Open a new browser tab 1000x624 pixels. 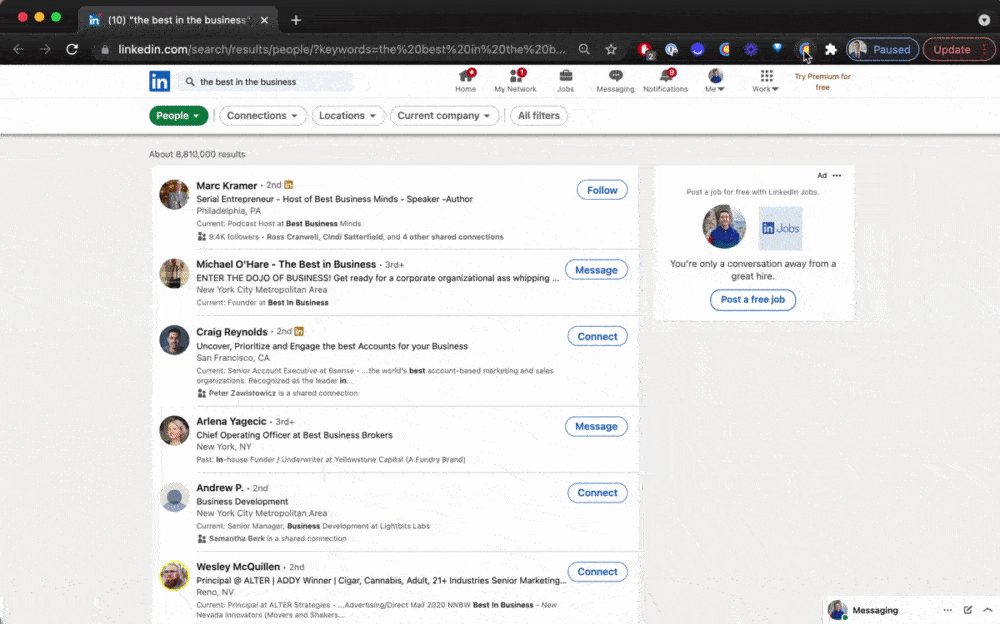(x=296, y=20)
